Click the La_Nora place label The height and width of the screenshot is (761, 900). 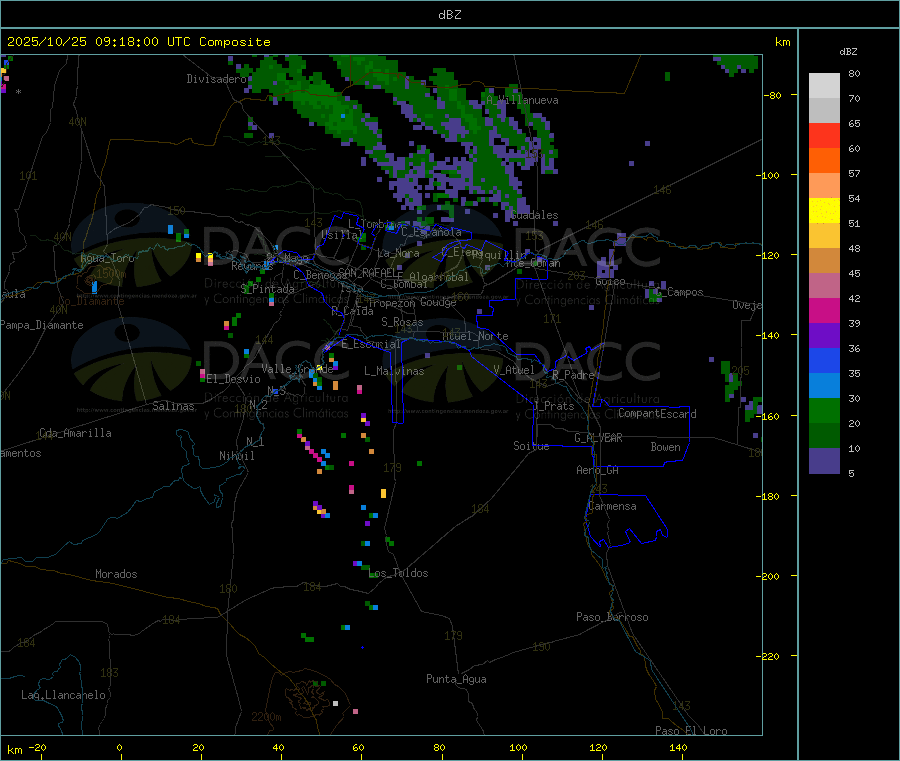tap(398, 253)
